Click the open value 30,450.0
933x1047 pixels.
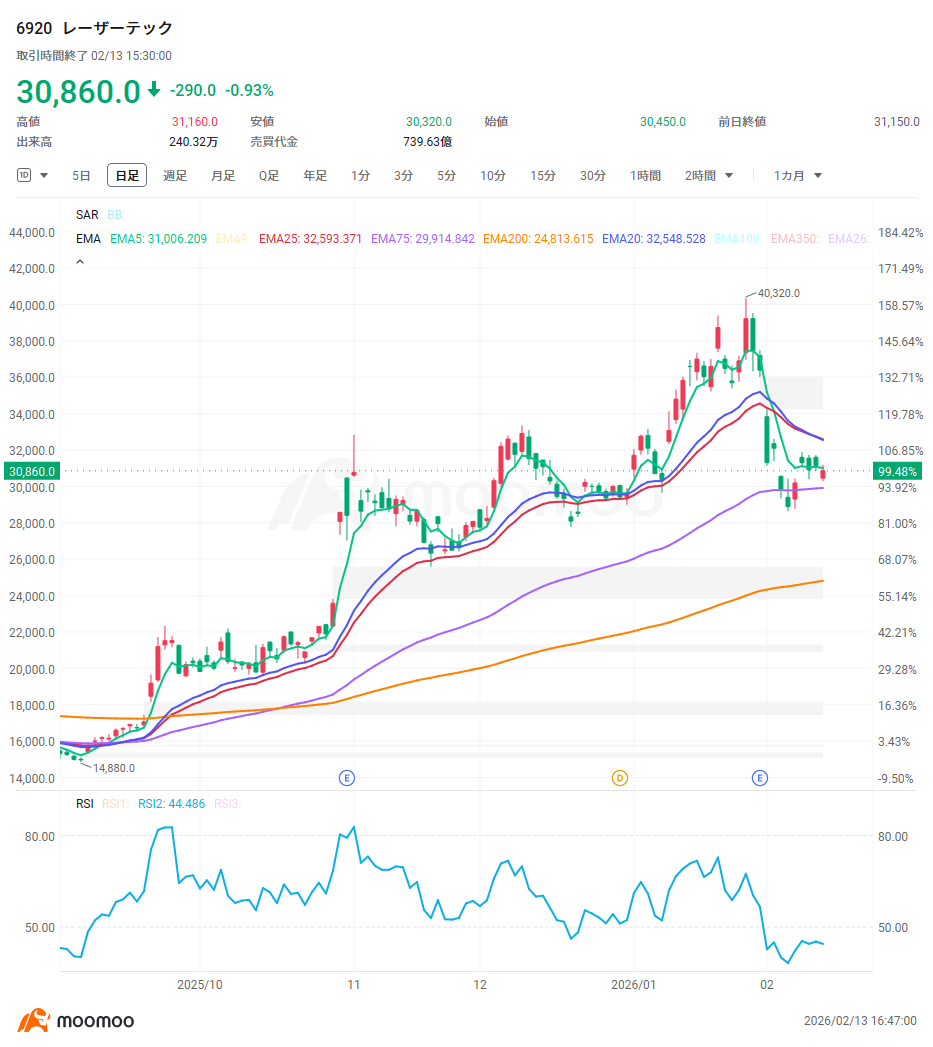coord(663,122)
